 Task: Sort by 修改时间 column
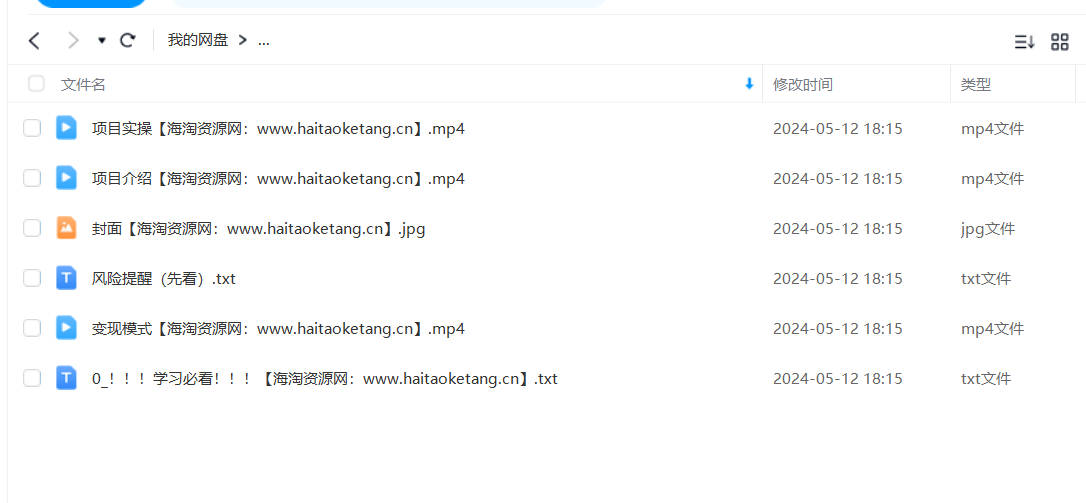pyautogui.click(x=803, y=85)
